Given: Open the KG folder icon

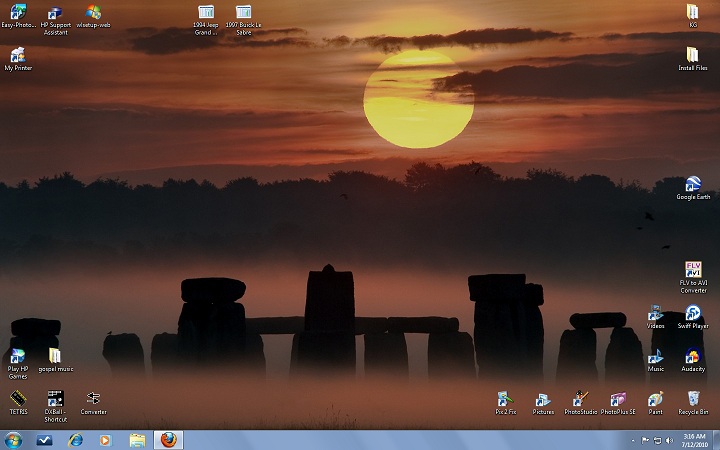Looking at the screenshot, I should (x=692, y=16).
